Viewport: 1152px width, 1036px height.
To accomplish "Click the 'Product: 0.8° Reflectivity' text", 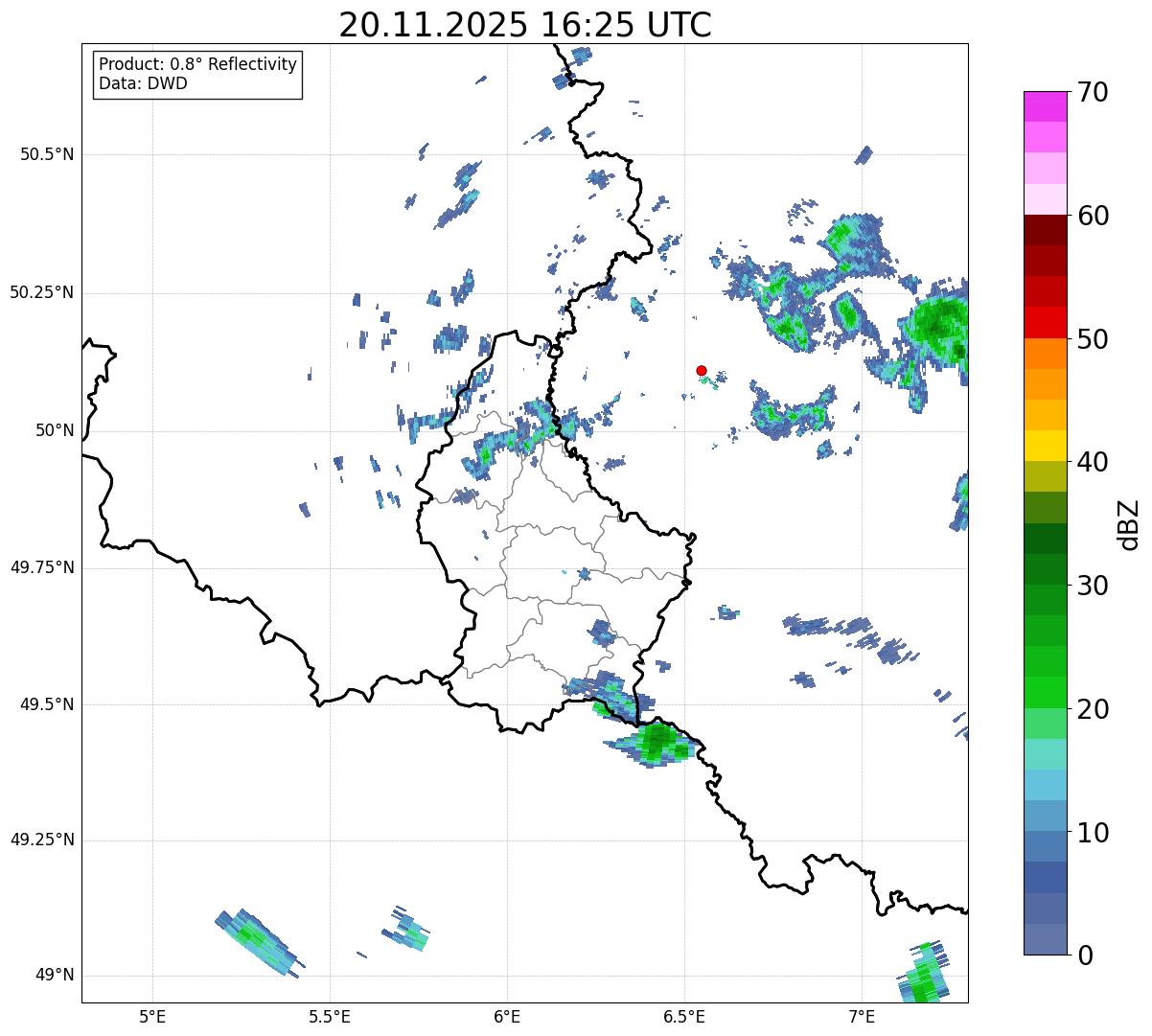I will tap(198, 64).
